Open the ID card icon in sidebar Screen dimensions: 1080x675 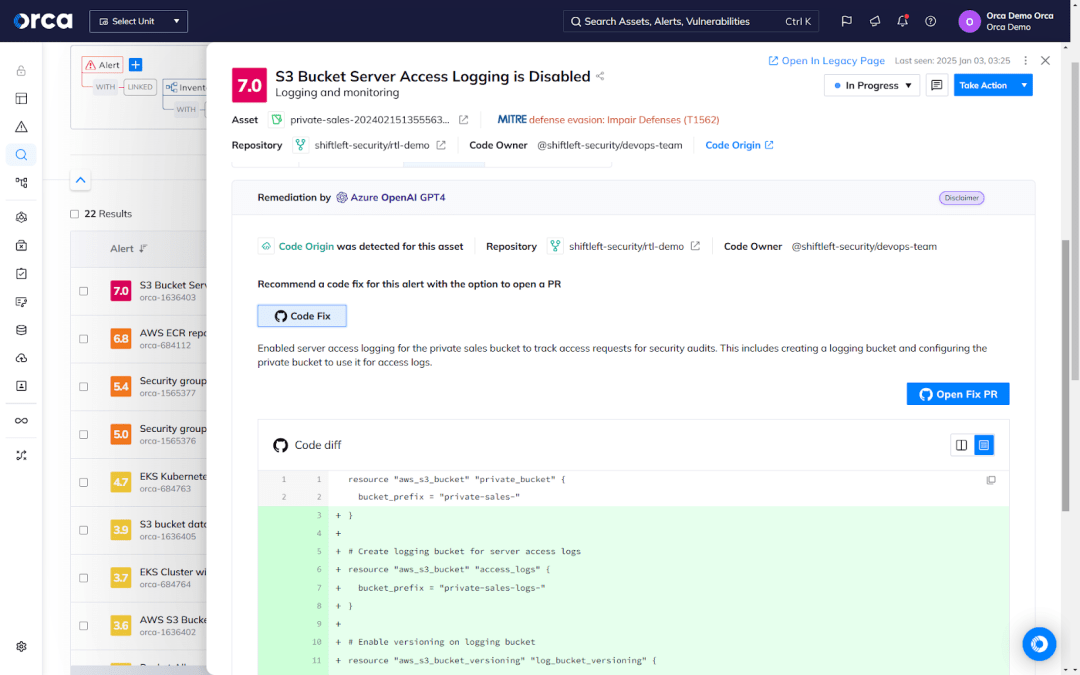click(x=21, y=386)
